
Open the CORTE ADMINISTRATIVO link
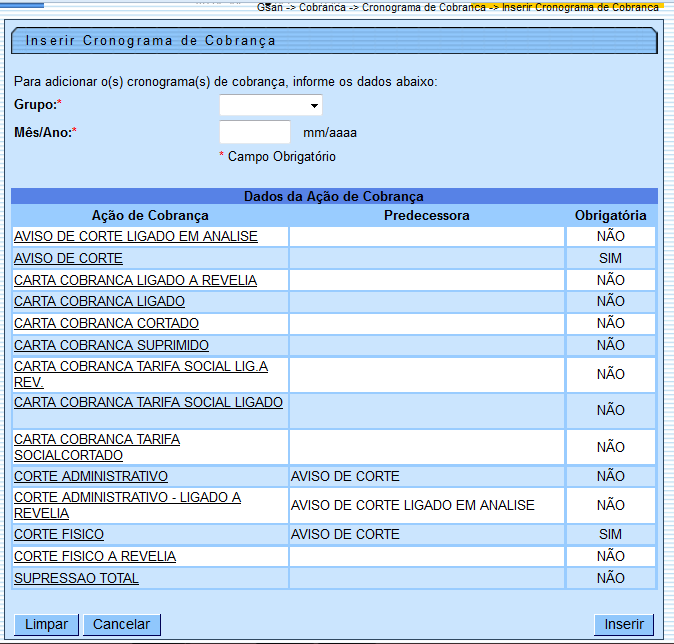[91, 476]
